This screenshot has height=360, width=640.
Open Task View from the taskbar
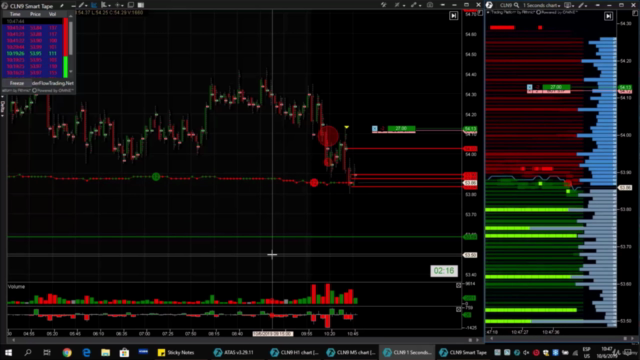47,352
